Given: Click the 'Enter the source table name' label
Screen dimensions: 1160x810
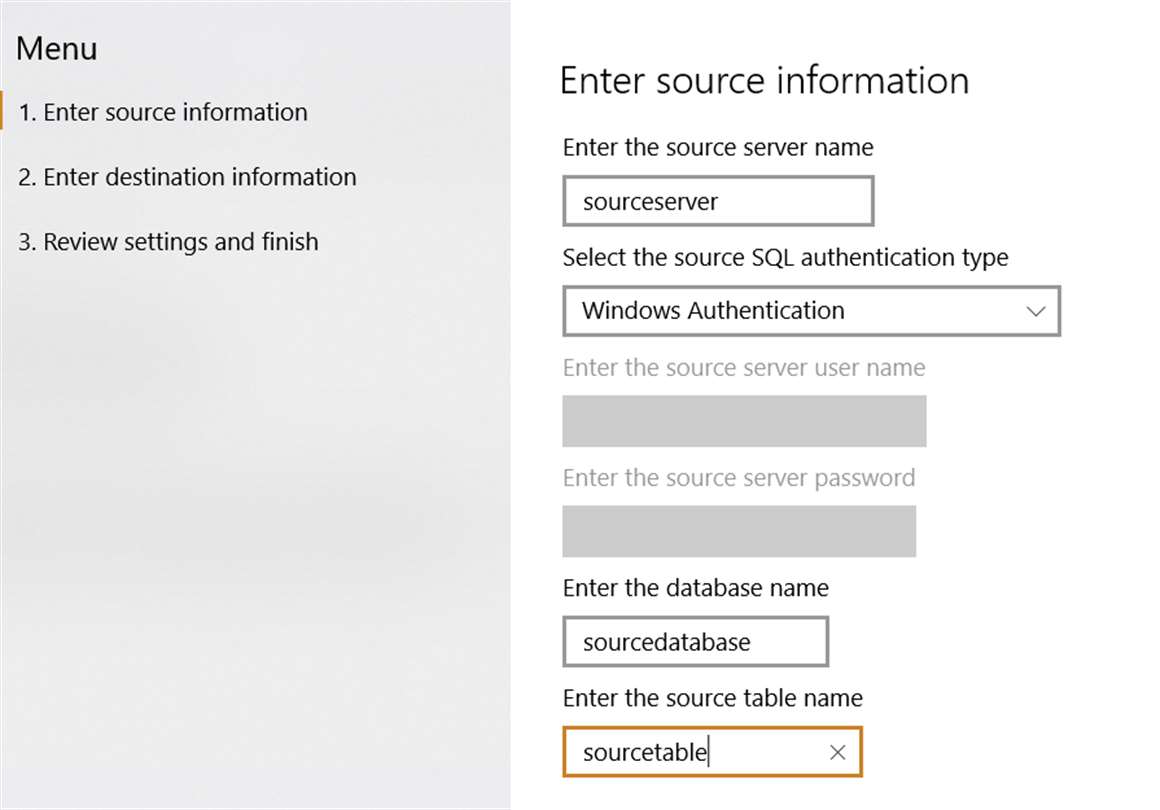Looking at the screenshot, I should pyautogui.click(x=713, y=698).
